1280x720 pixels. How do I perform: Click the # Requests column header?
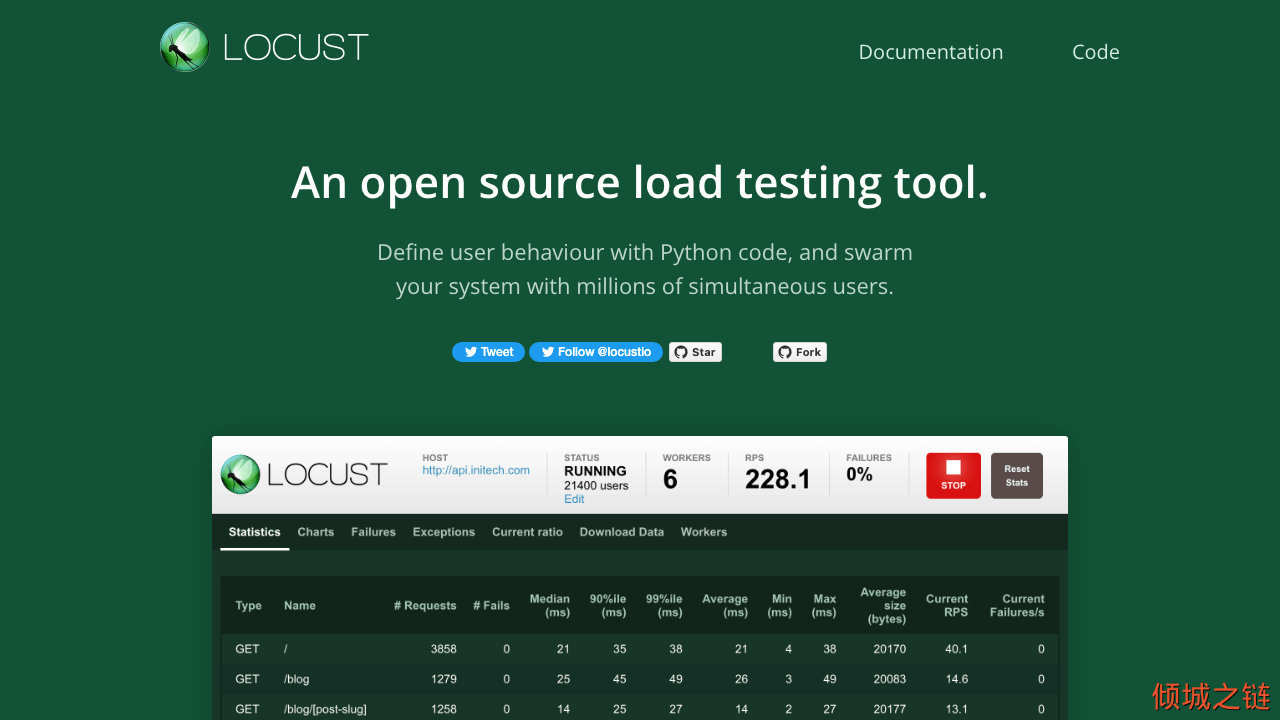point(425,605)
